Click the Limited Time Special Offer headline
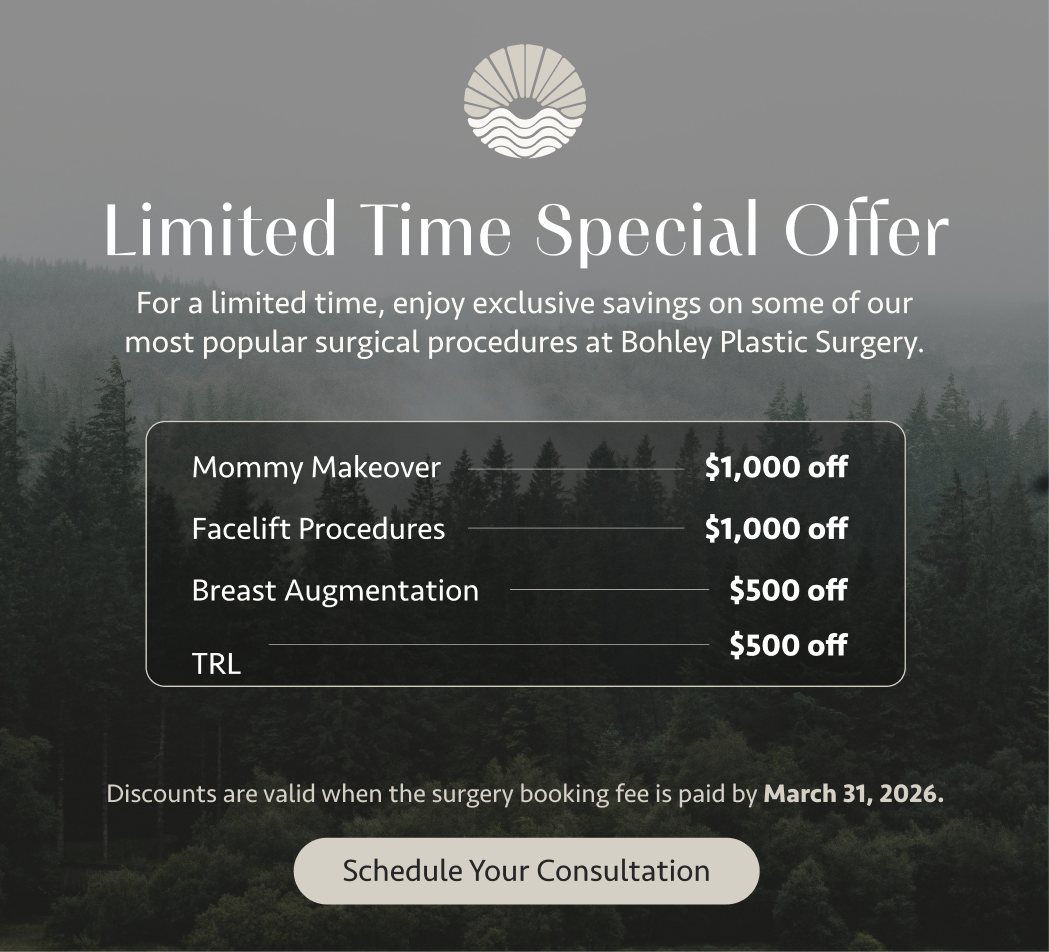 pos(525,230)
